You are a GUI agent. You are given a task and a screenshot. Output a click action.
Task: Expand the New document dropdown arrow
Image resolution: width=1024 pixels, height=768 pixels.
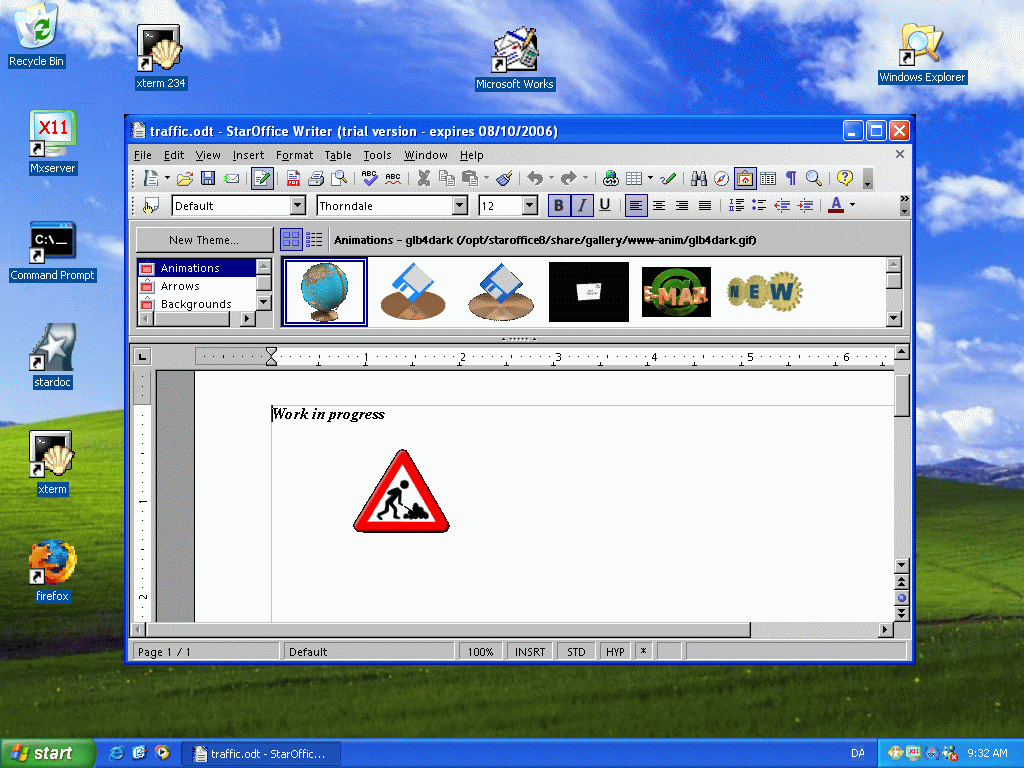[x=167, y=178]
